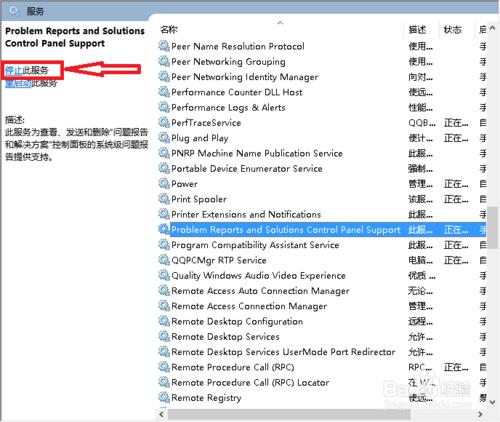The height and width of the screenshot is (422, 500).
Task: Select Portable Device Enumerator Service name
Action: (247, 168)
